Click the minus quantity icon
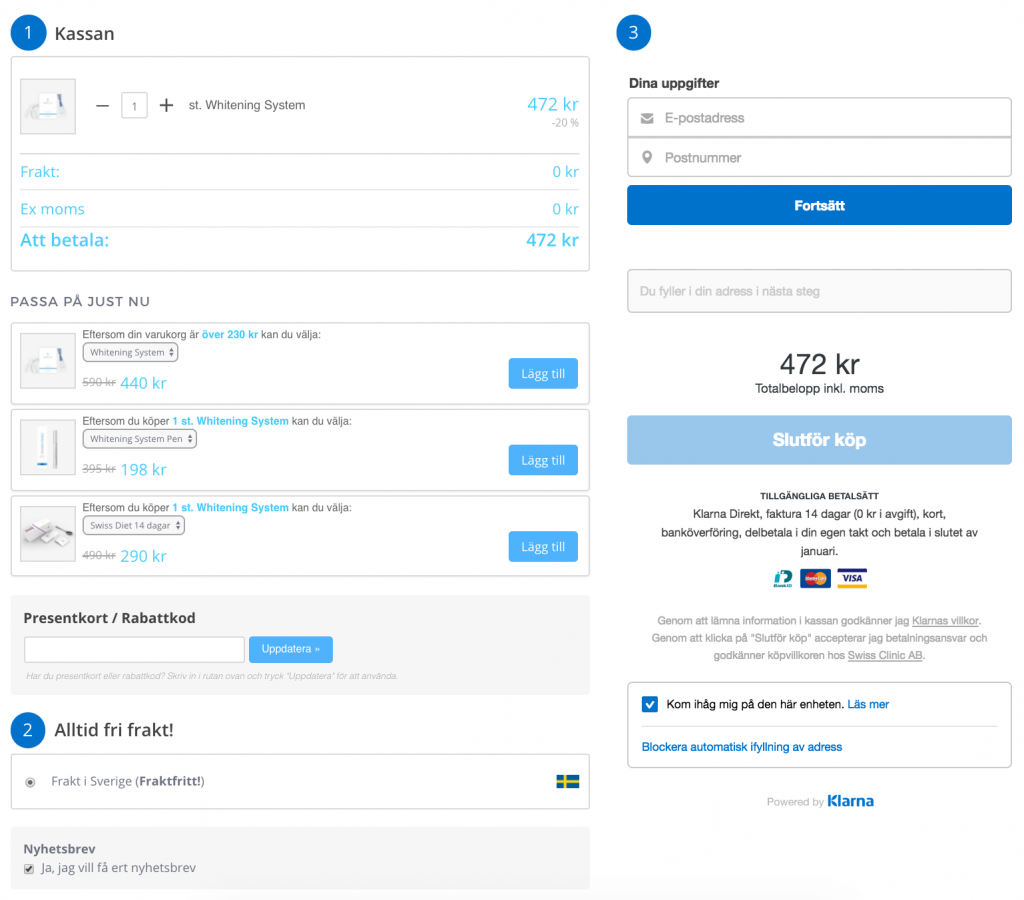This screenshot has width=1024, height=900. pos(102,105)
